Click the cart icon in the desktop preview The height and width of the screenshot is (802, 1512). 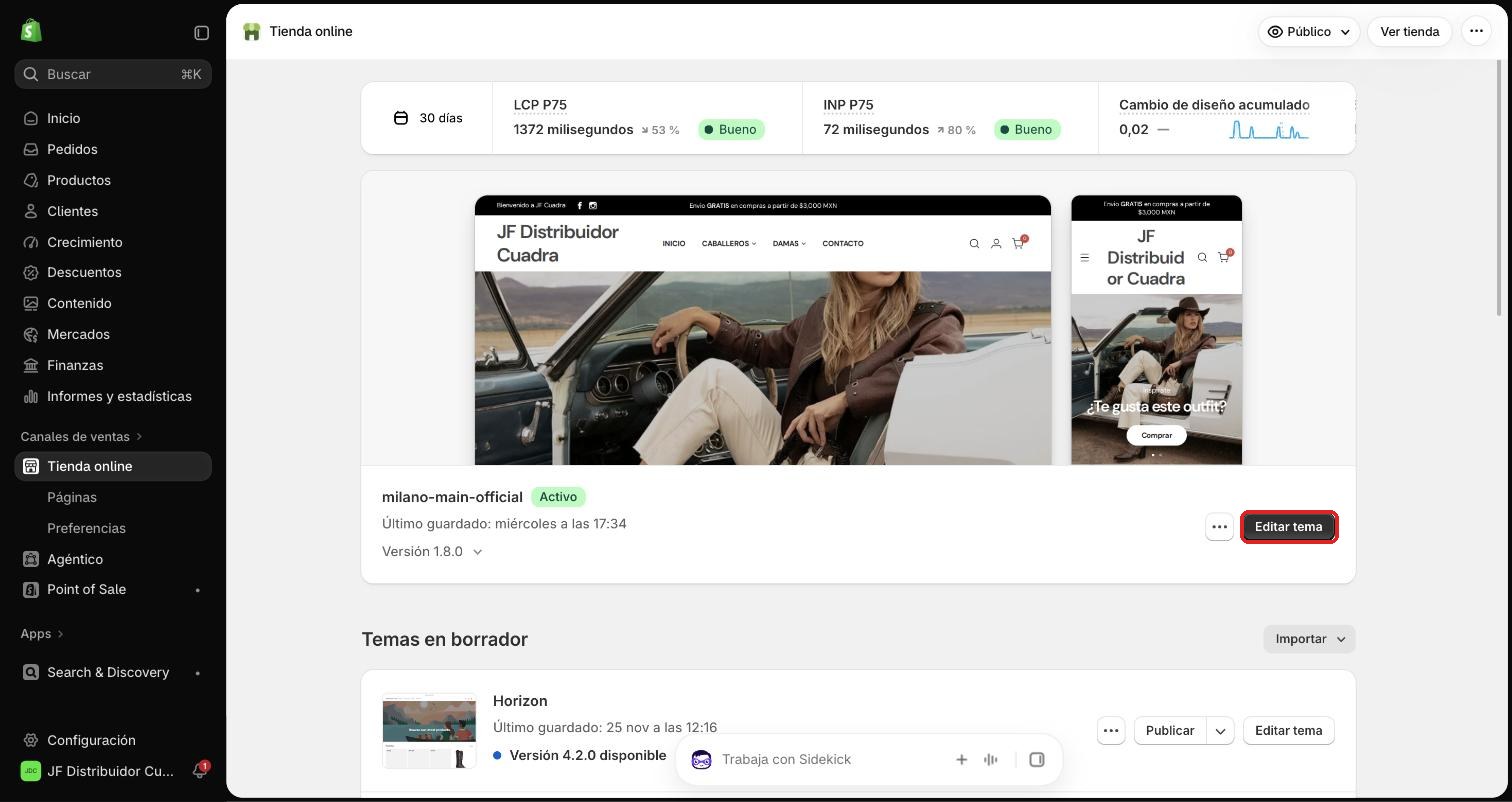pyautogui.click(x=1018, y=243)
